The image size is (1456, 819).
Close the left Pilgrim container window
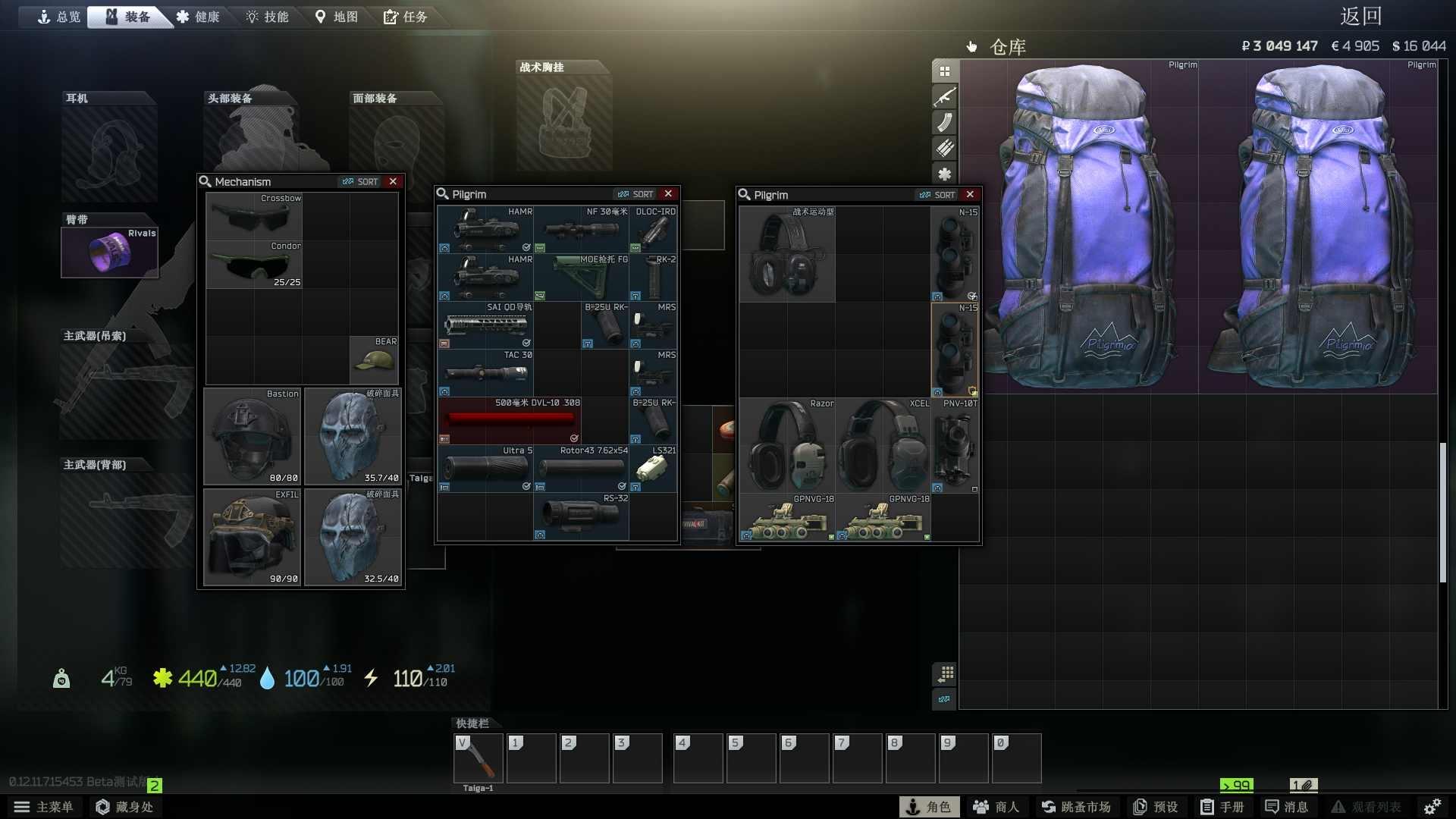668,194
